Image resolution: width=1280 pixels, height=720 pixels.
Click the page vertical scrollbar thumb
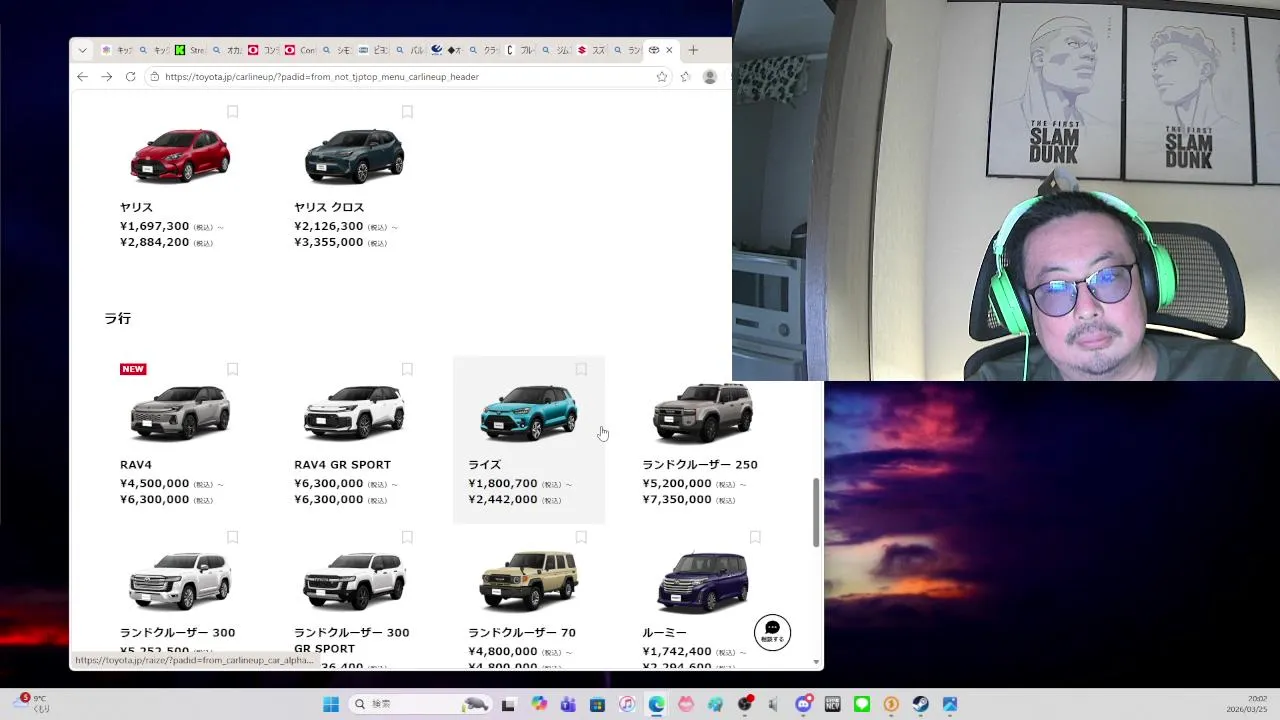tap(816, 512)
